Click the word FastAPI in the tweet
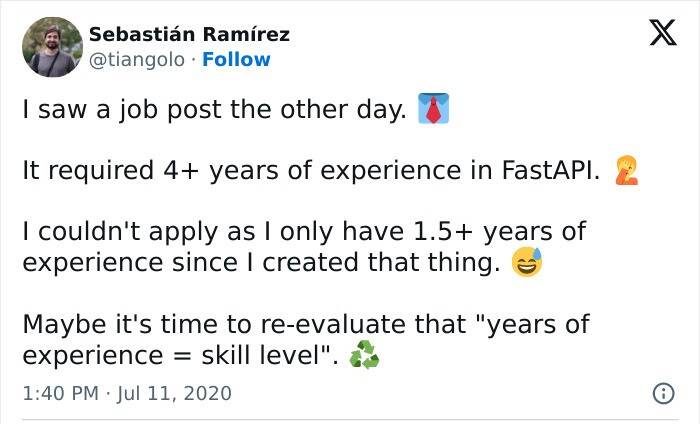The height and width of the screenshot is (424, 700). [x=549, y=171]
